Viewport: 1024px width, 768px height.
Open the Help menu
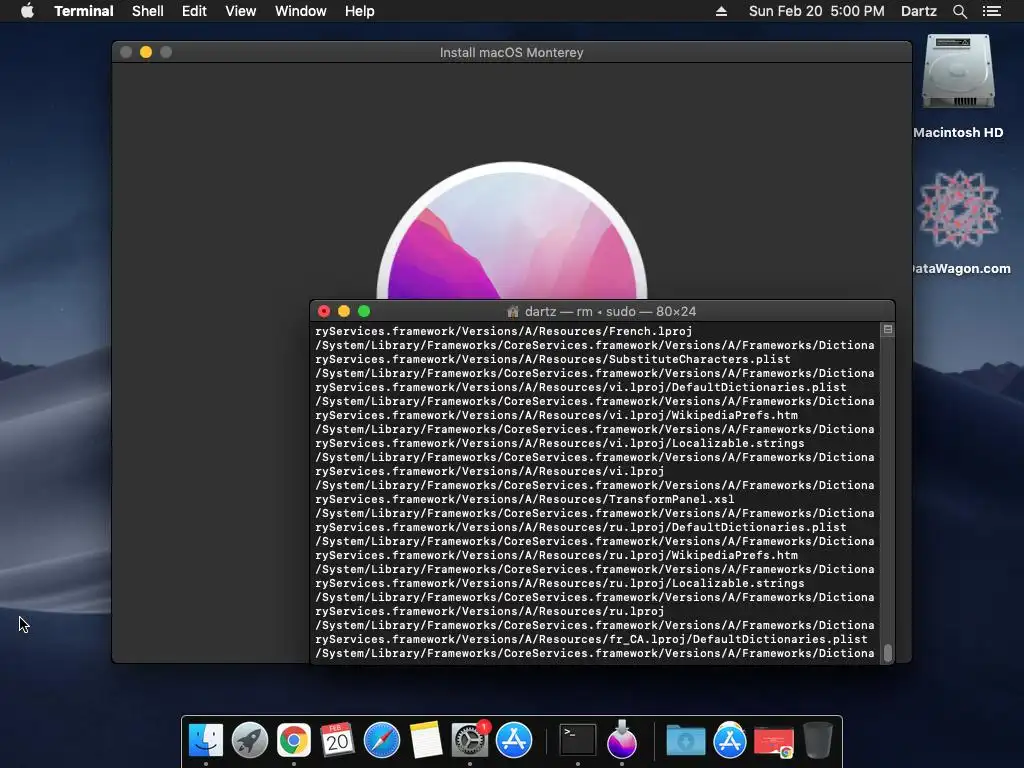coord(360,11)
